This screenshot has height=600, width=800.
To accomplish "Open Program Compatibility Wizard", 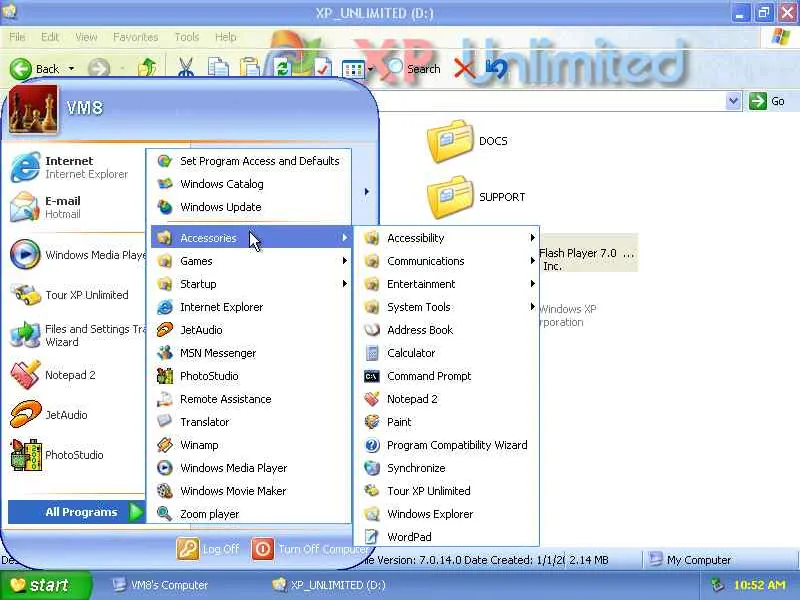I will point(447,444).
